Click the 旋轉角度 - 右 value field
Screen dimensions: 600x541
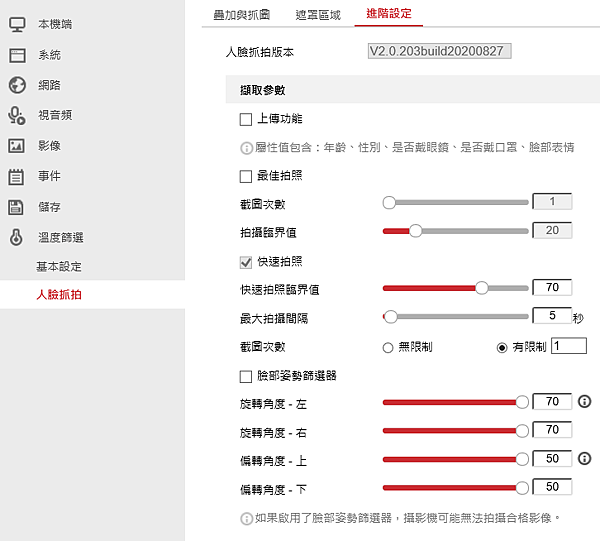coord(552,430)
